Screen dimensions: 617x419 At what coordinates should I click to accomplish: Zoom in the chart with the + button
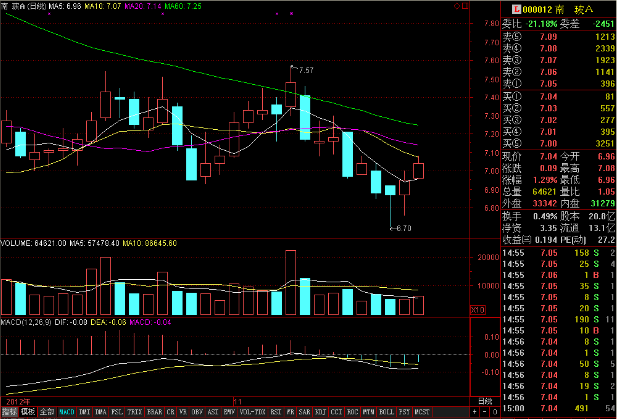(x=475, y=412)
